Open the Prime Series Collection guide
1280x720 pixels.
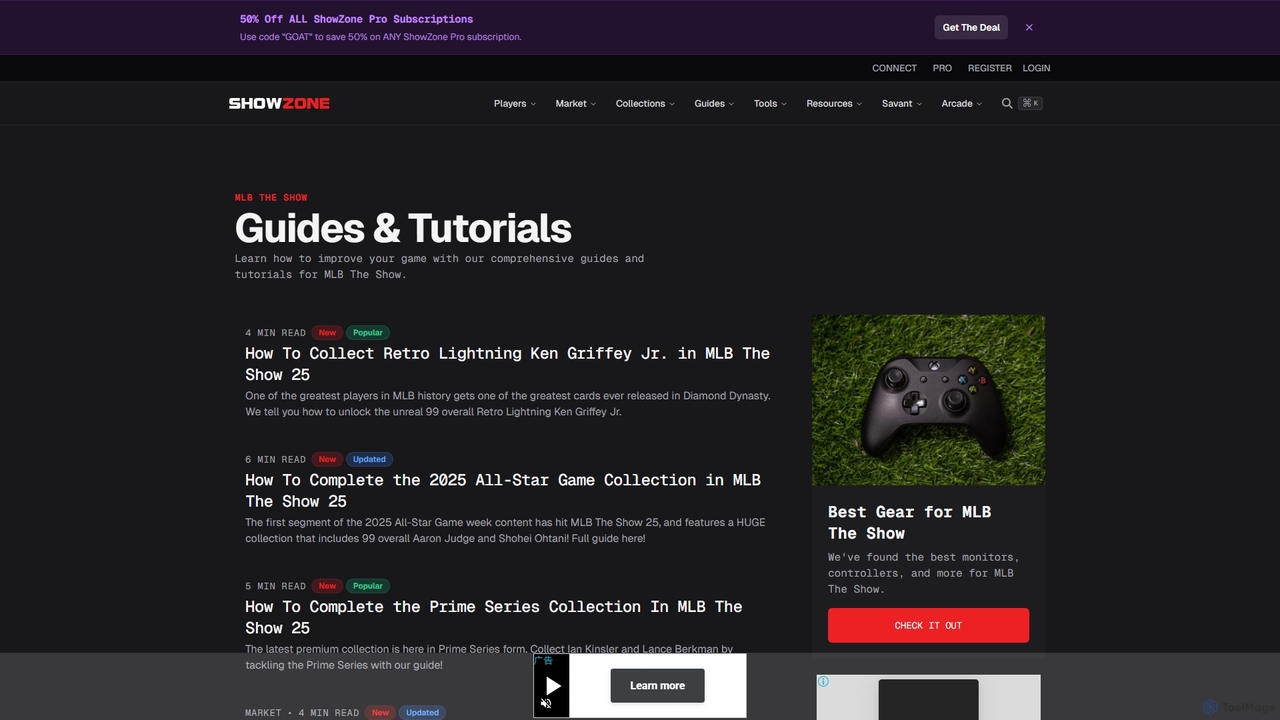(x=494, y=617)
